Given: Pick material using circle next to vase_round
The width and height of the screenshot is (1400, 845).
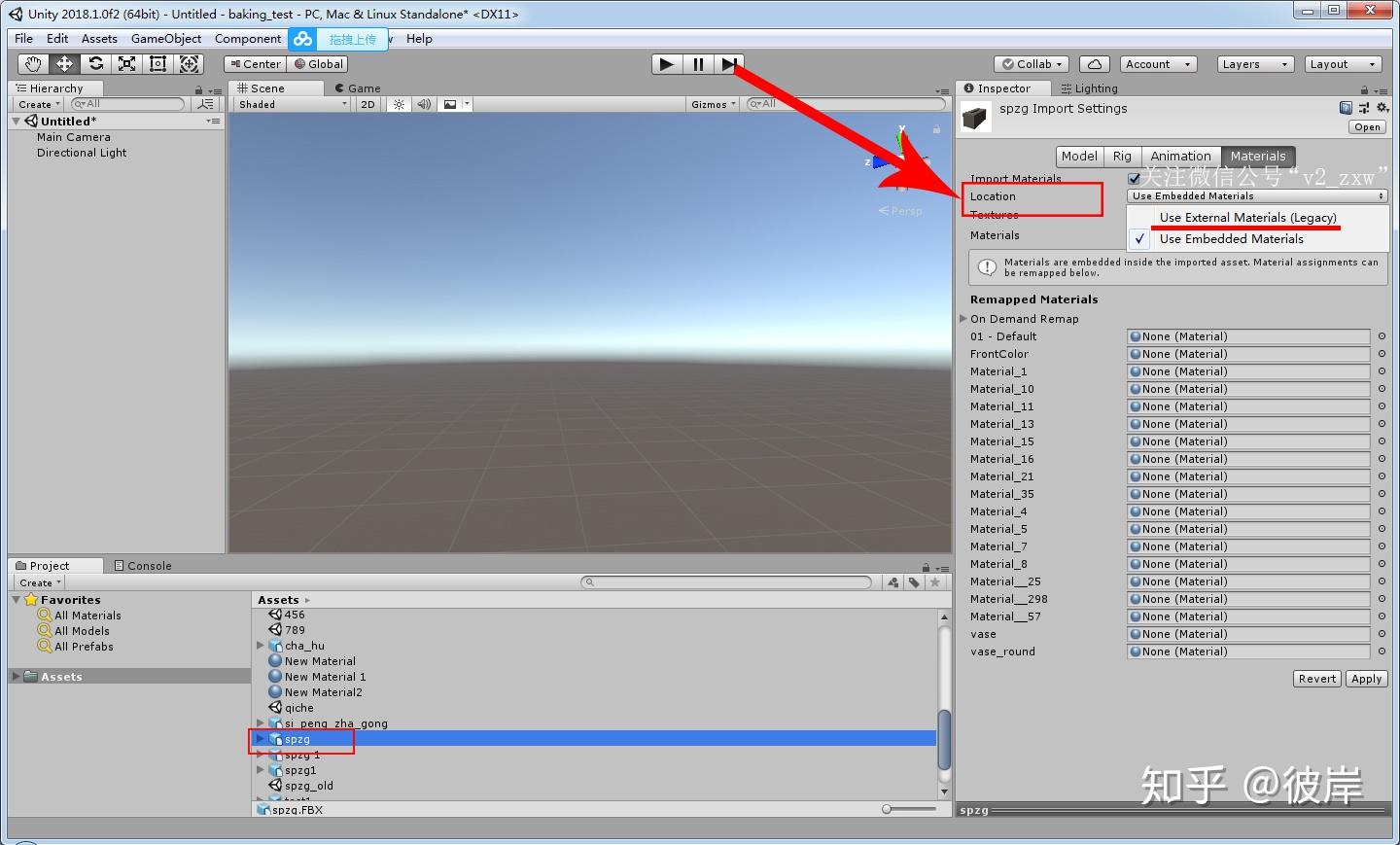Looking at the screenshot, I should pyautogui.click(x=1382, y=651).
